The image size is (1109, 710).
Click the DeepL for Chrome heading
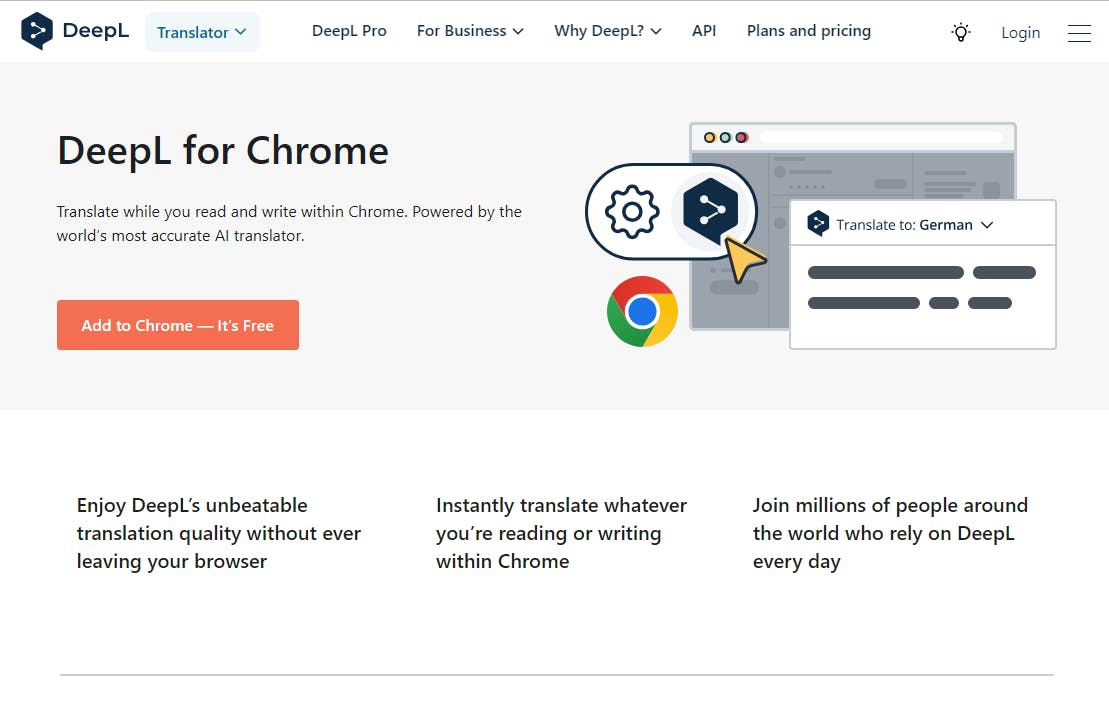223,151
